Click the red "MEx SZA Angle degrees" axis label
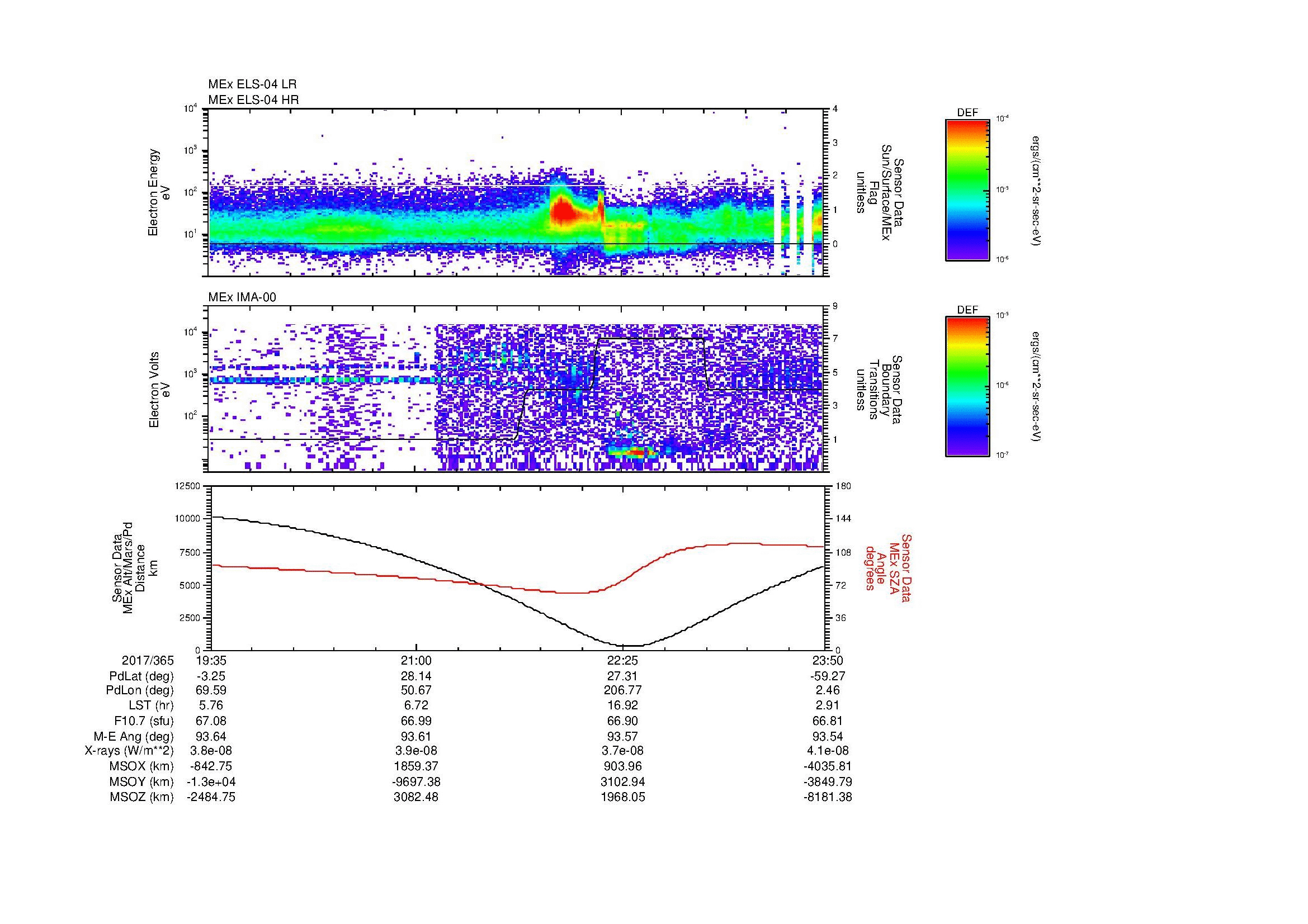 click(x=887, y=567)
